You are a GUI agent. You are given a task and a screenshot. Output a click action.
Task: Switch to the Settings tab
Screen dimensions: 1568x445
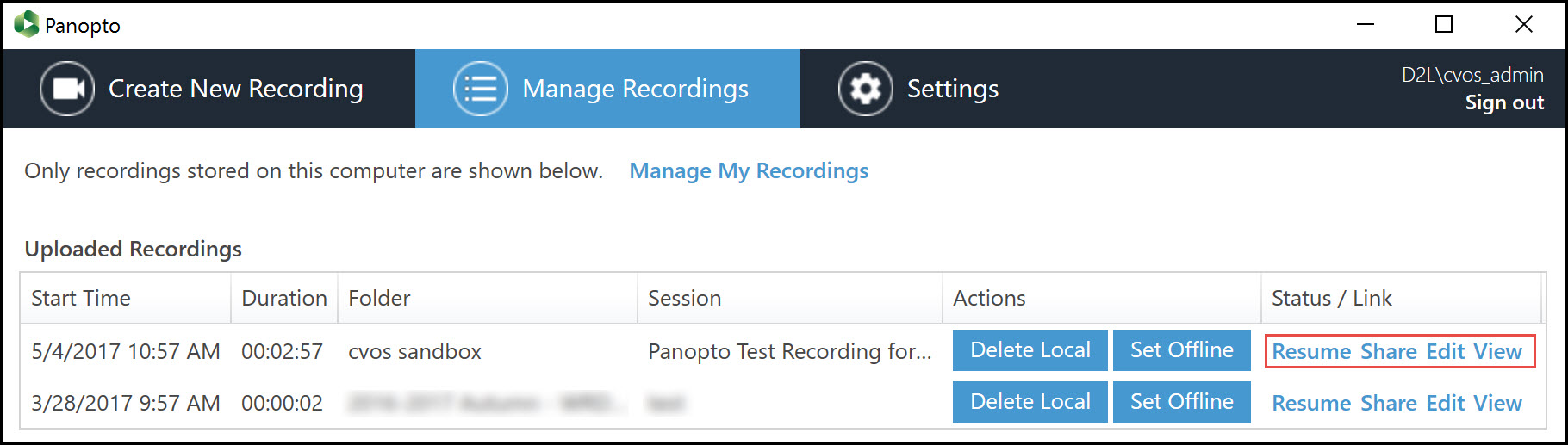[952, 89]
